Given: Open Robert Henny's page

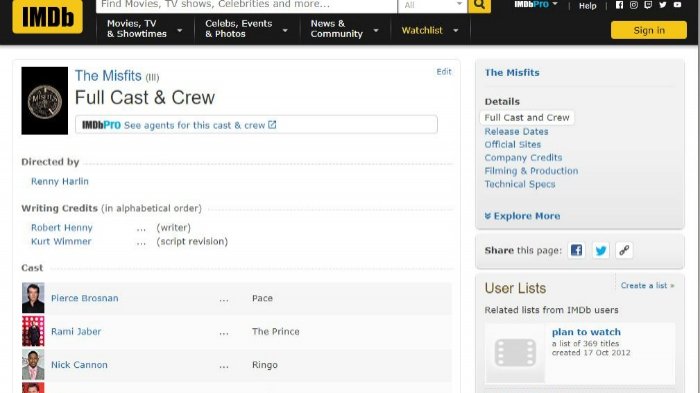Looking at the screenshot, I should (x=62, y=227).
